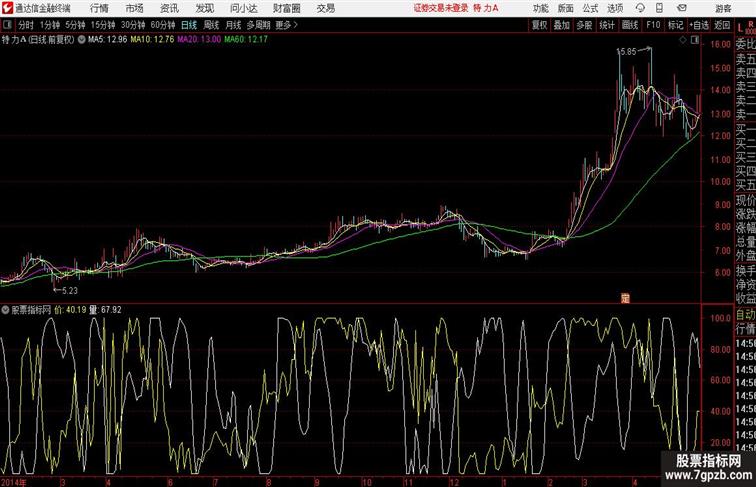
Task: Click the L R icon at top right
Action: [x=746, y=27]
